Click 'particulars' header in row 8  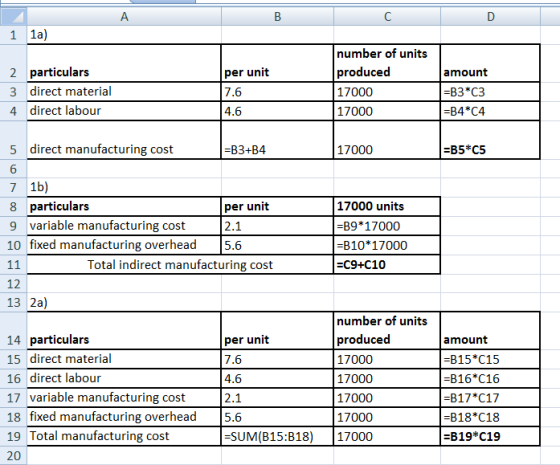[124, 206]
